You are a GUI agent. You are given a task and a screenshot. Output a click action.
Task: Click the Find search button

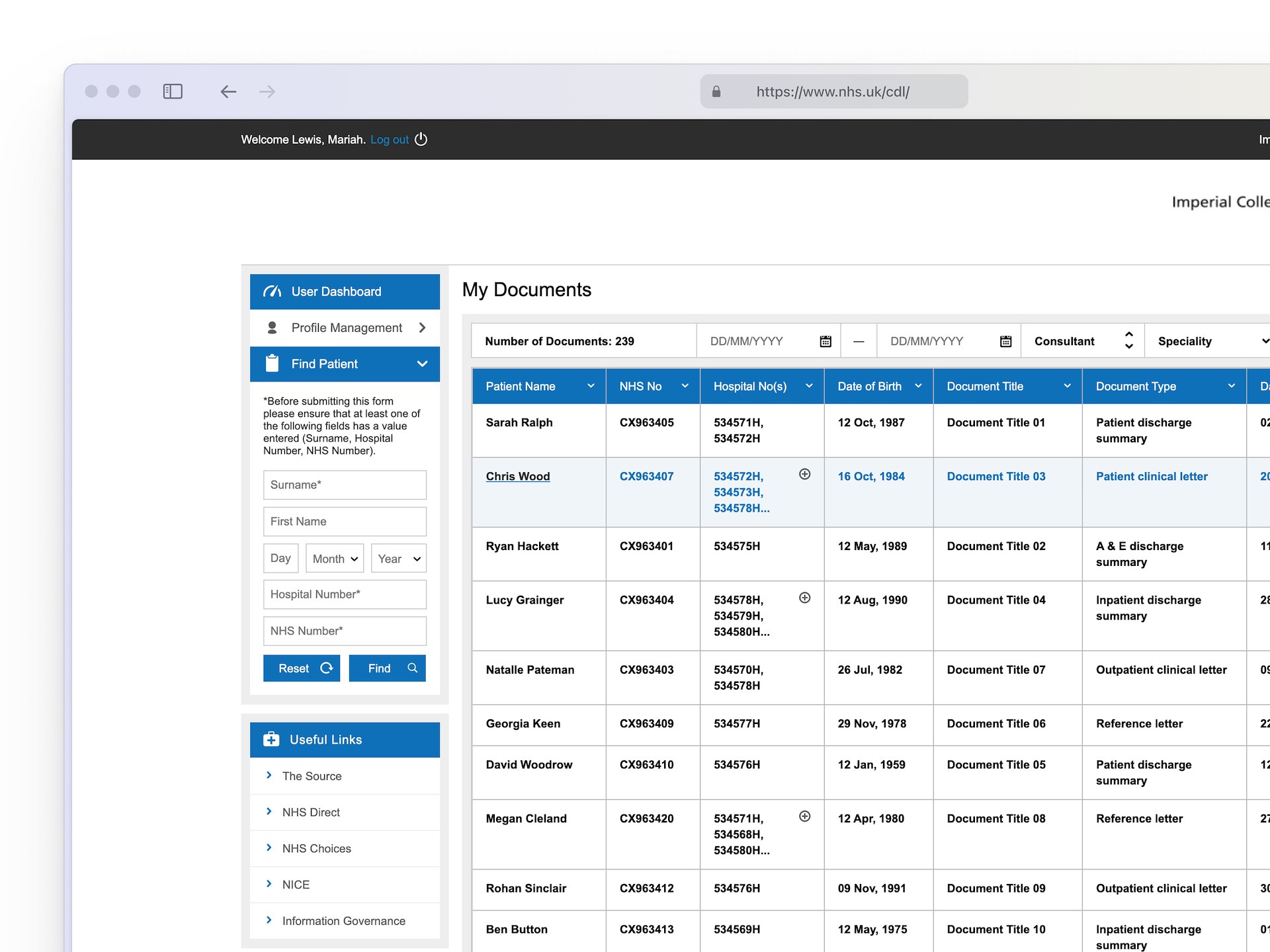(387, 668)
